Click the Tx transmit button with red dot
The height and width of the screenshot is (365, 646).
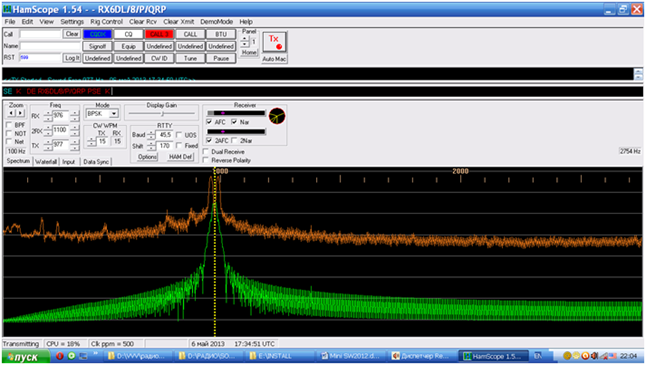[274, 42]
